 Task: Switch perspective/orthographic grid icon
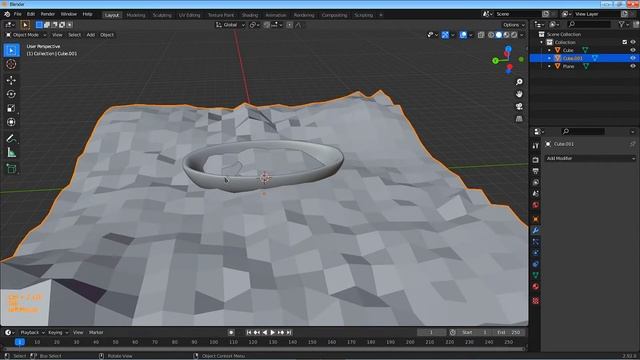(519, 119)
